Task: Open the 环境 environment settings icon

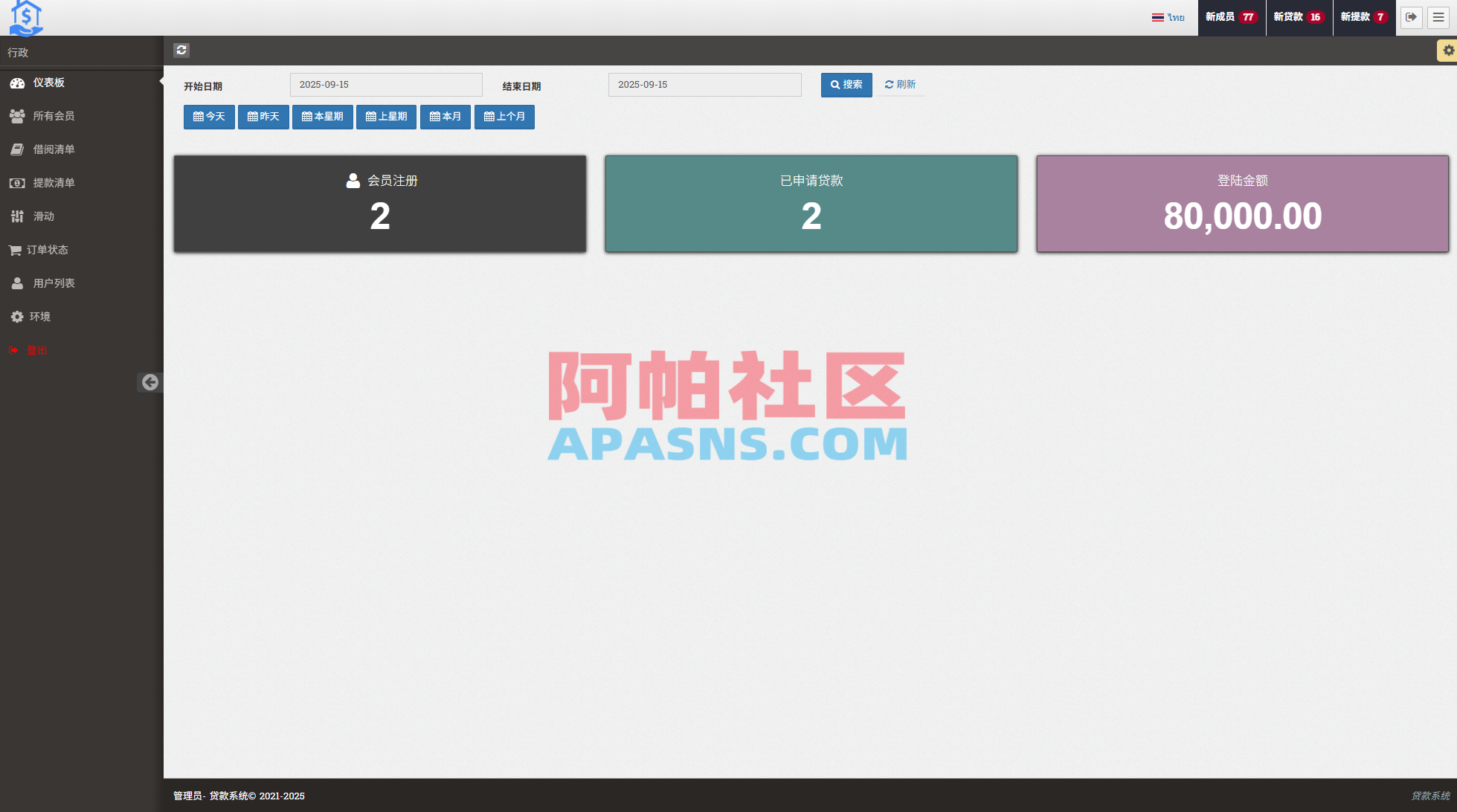Action: coord(18,316)
